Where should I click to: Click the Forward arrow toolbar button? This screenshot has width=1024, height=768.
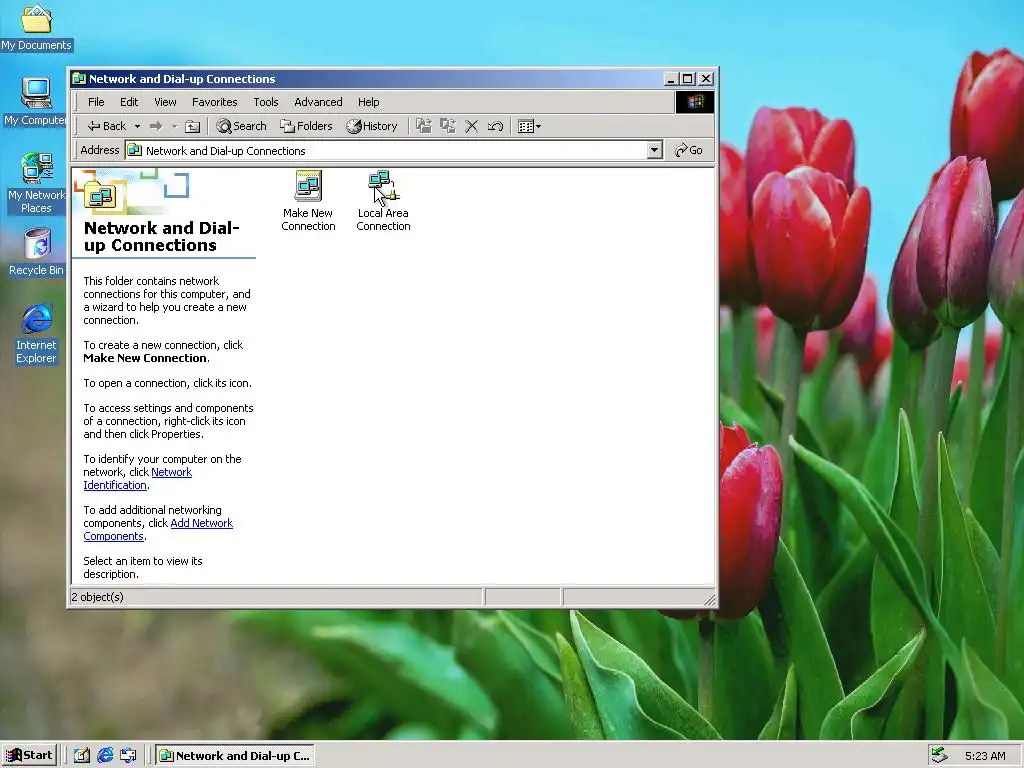click(x=156, y=126)
